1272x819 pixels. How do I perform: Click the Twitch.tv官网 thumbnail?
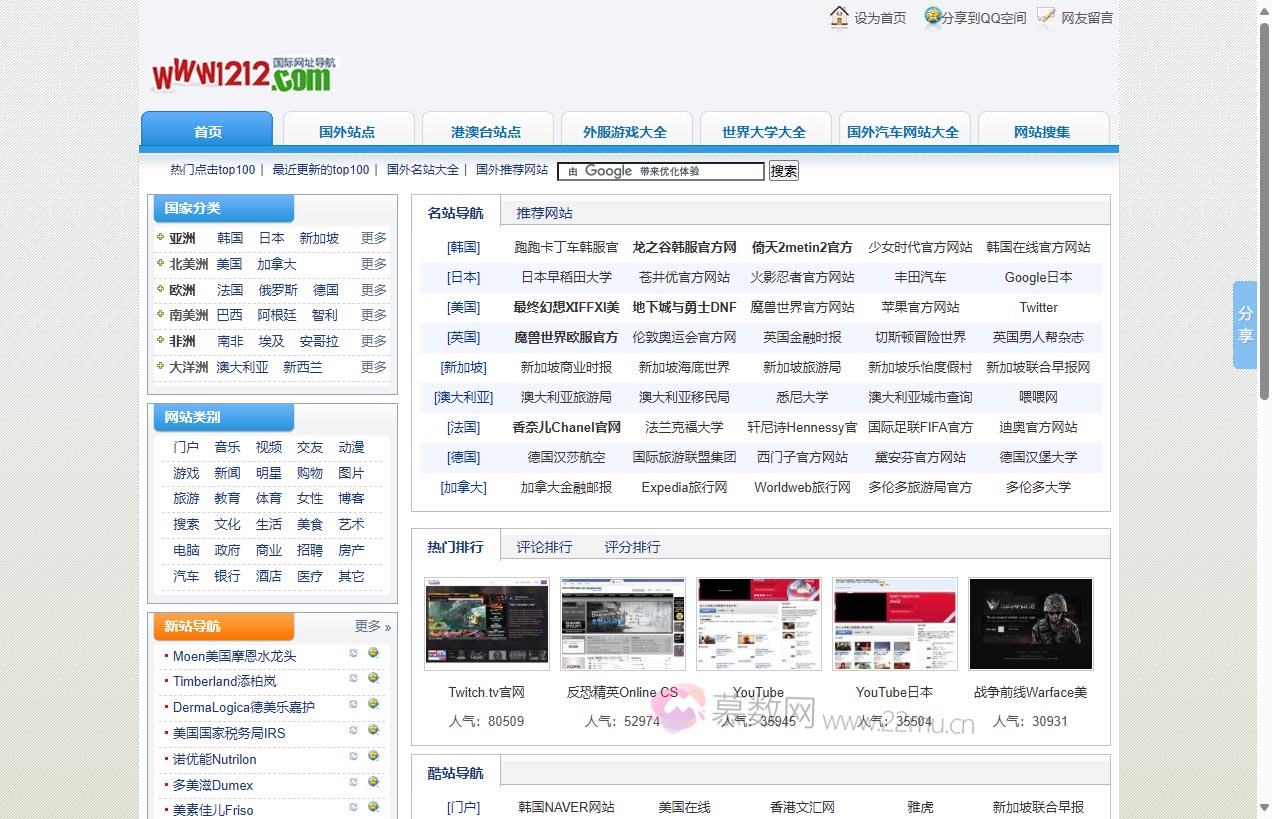pos(486,623)
